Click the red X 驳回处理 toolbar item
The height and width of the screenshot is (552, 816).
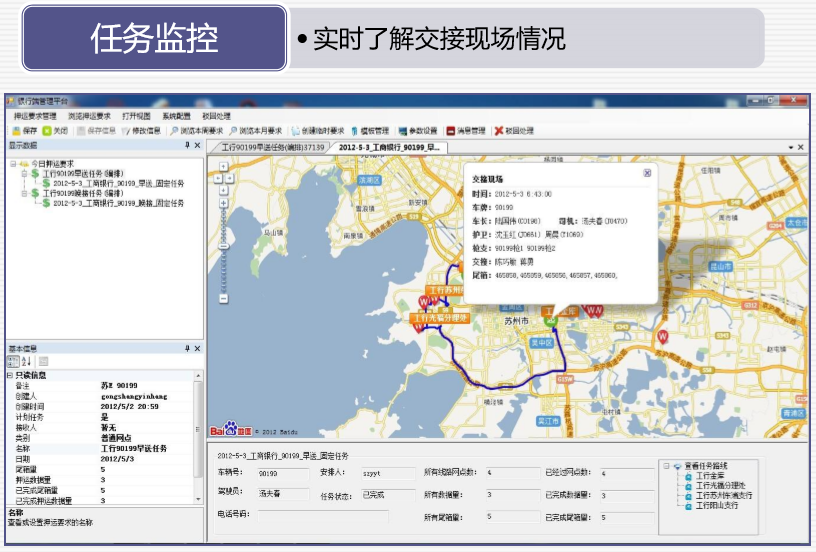point(514,131)
